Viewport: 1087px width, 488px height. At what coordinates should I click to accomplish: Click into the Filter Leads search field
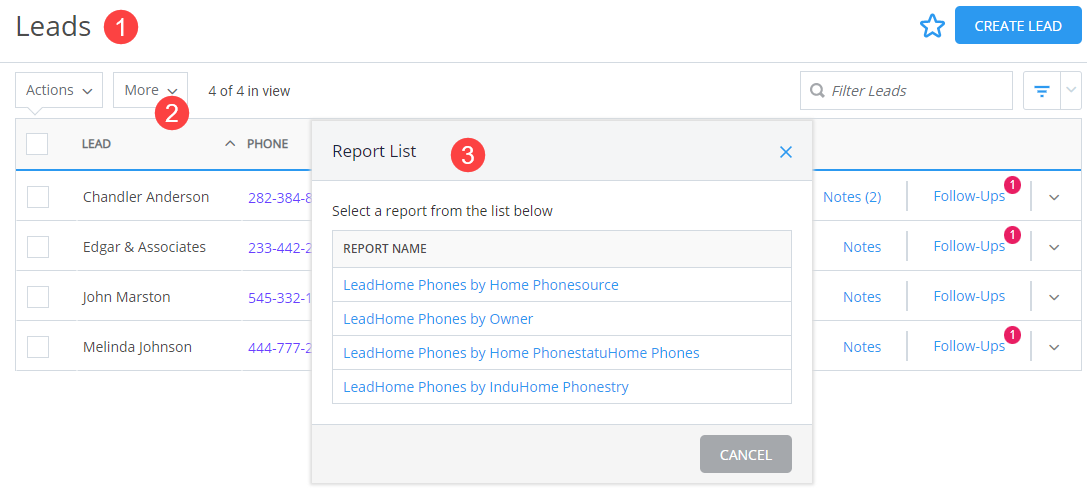point(906,90)
